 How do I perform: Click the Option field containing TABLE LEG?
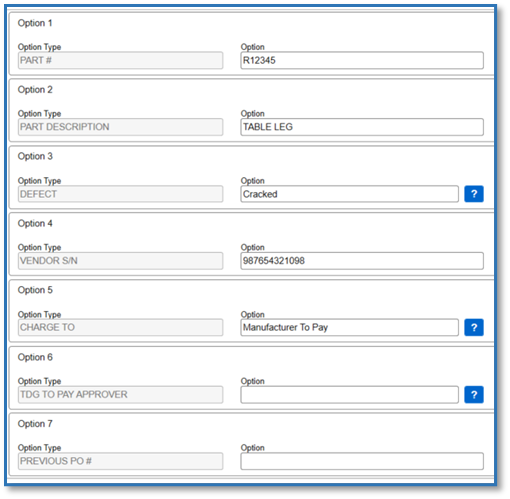[x=362, y=127]
